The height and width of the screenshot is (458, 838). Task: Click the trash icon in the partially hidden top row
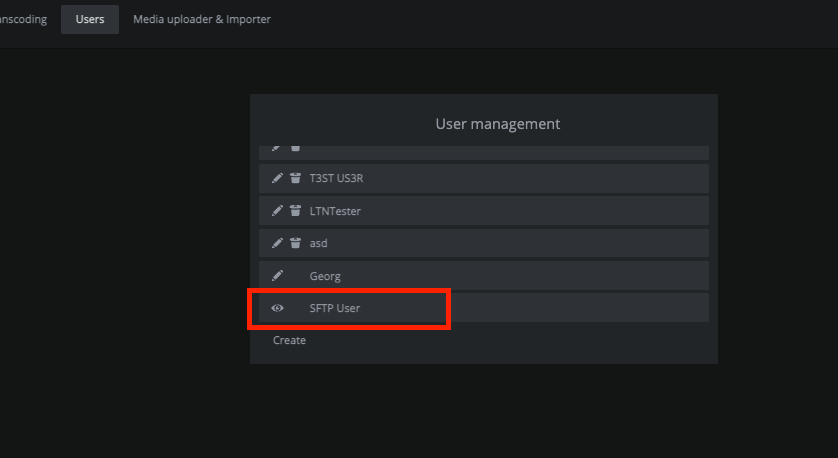[295, 148]
